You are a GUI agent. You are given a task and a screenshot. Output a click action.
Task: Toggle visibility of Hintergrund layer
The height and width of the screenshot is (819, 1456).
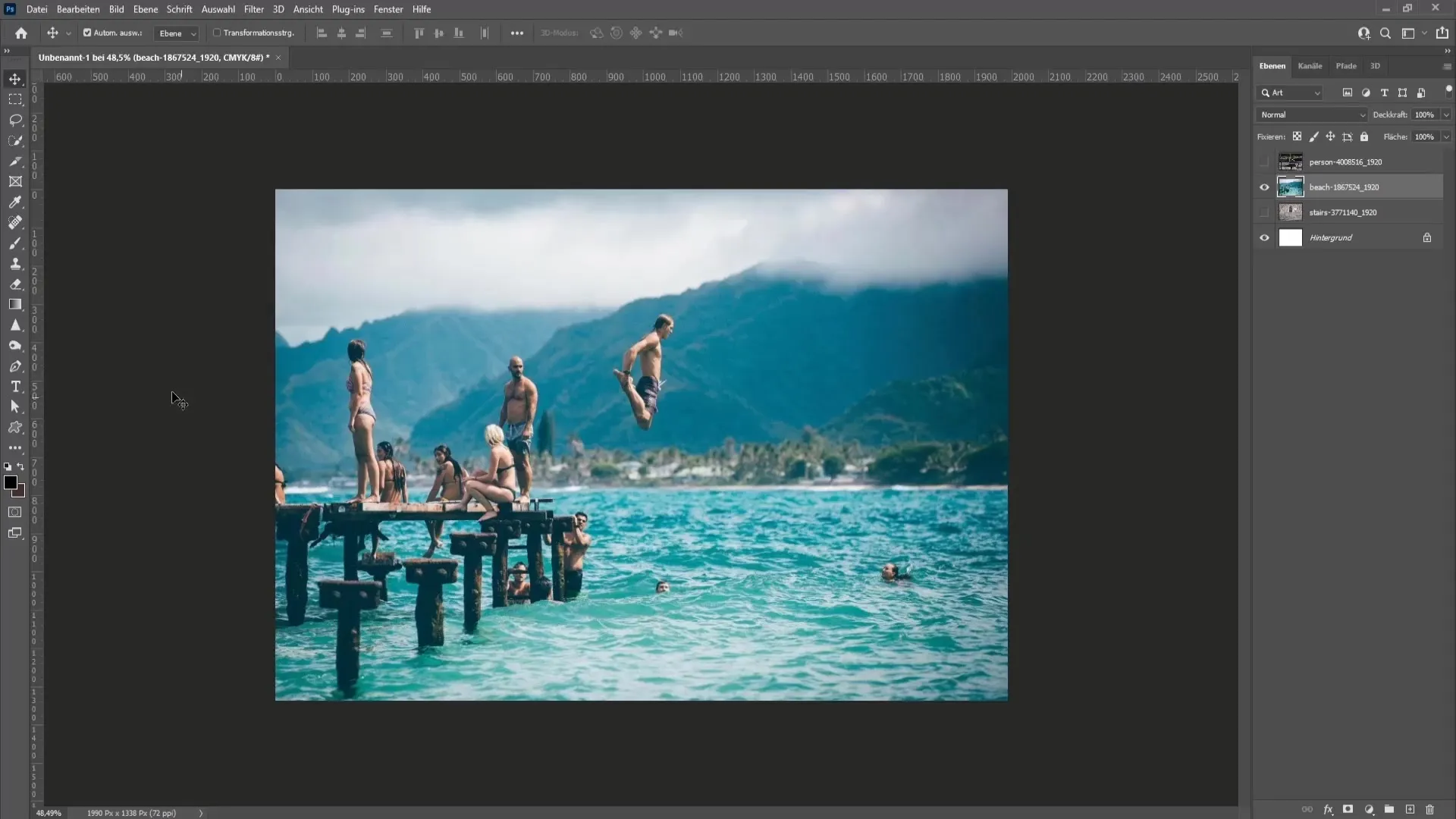click(1263, 237)
